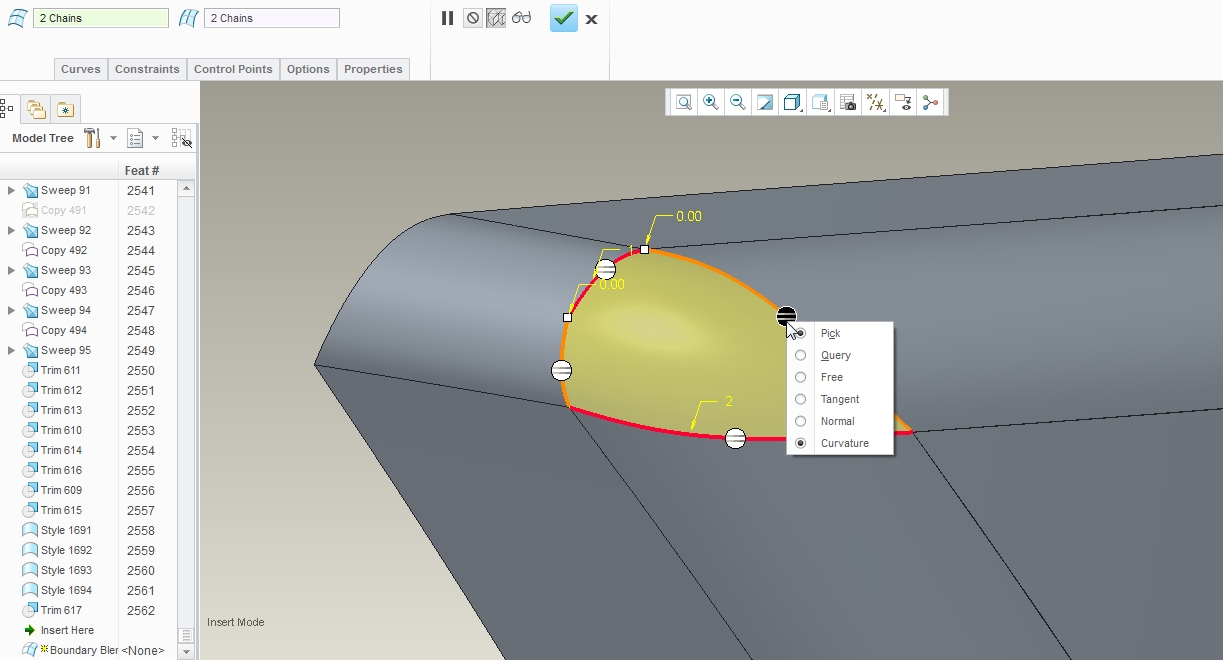Viewport: 1223px width, 660px height.
Task: Open the show list dropdown arrow
Action: [155, 138]
